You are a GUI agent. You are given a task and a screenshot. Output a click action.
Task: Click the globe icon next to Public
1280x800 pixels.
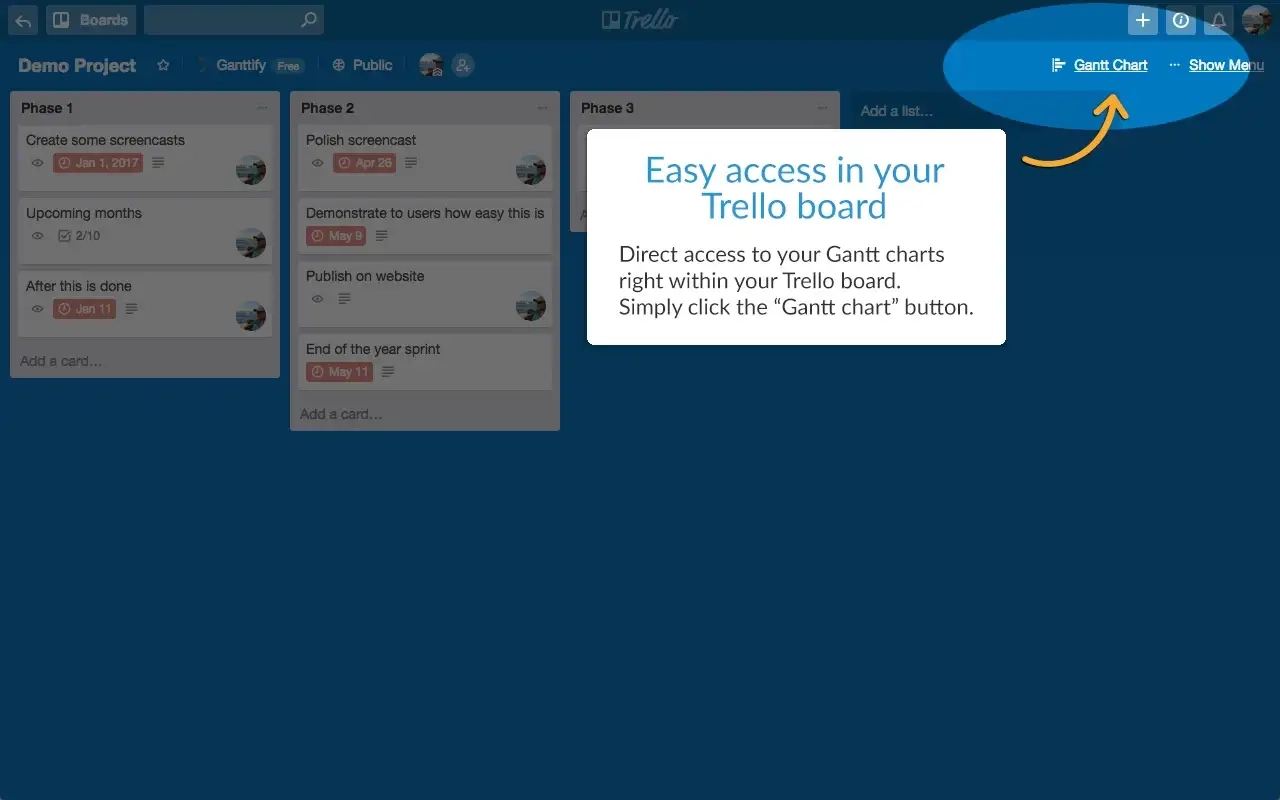point(337,64)
